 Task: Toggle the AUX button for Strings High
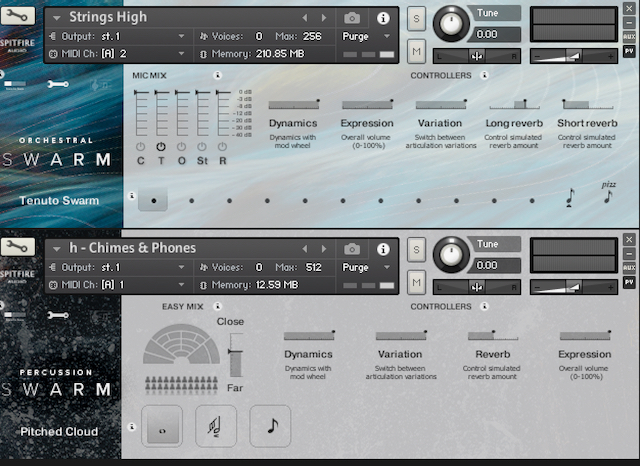(x=629, y=37)
